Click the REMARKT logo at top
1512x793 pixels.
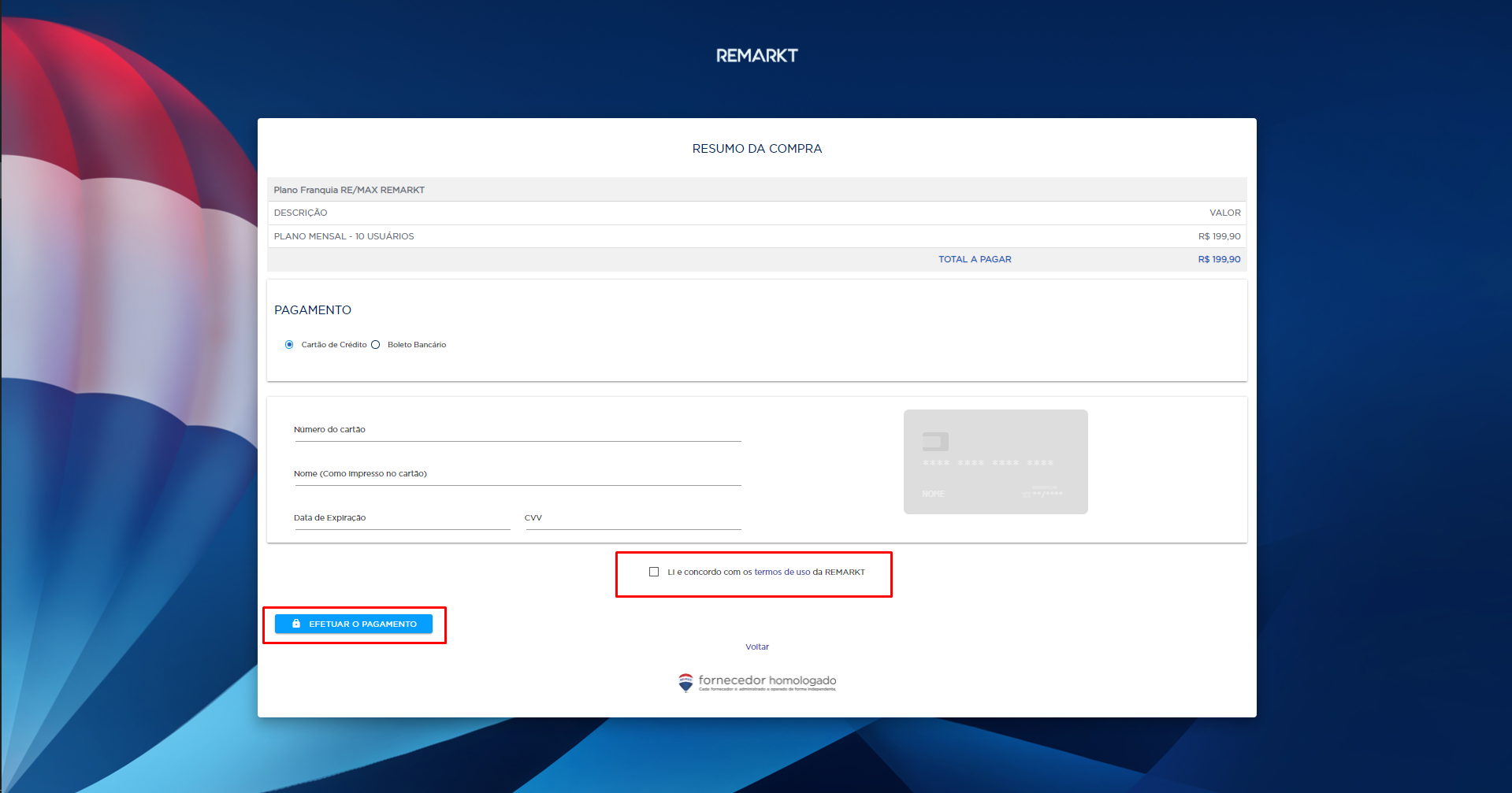click(756, 54)
